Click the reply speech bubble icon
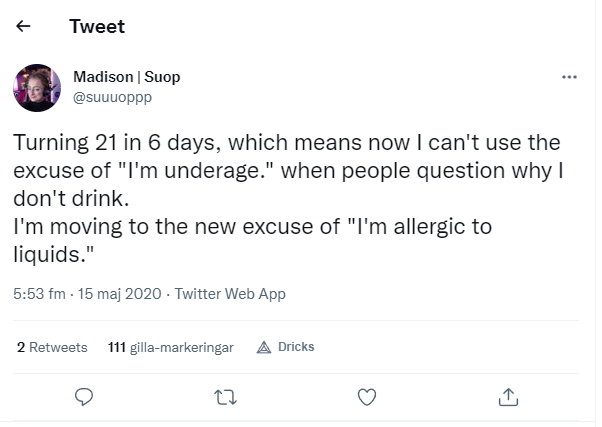602x427 pixels. (x=84, y=397)
